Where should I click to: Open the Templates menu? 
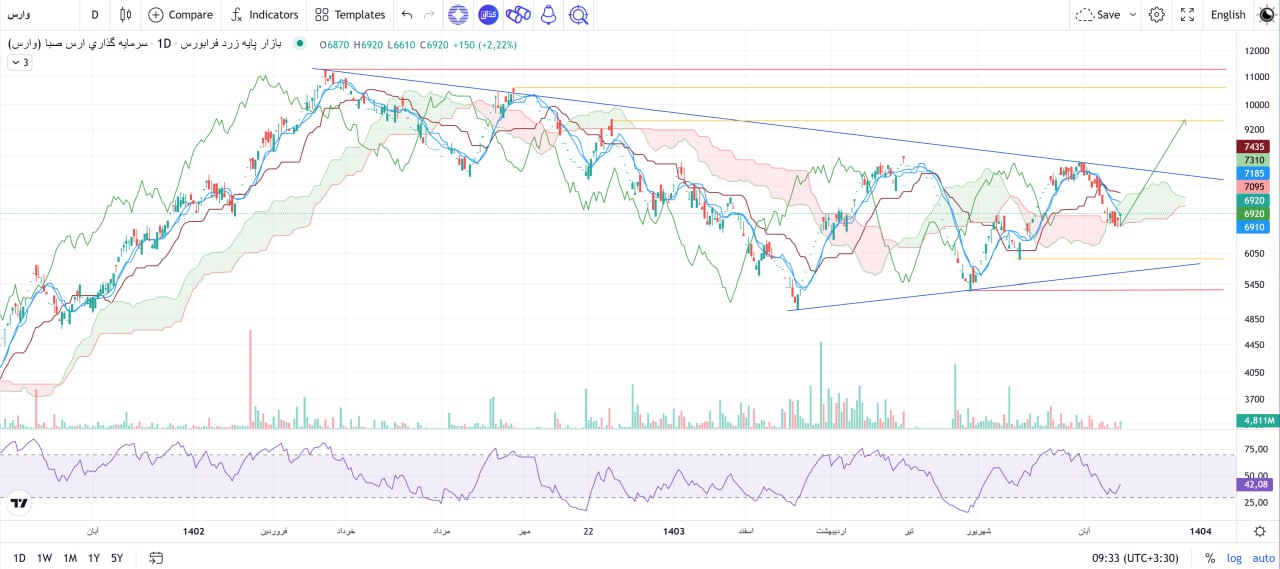349,15
